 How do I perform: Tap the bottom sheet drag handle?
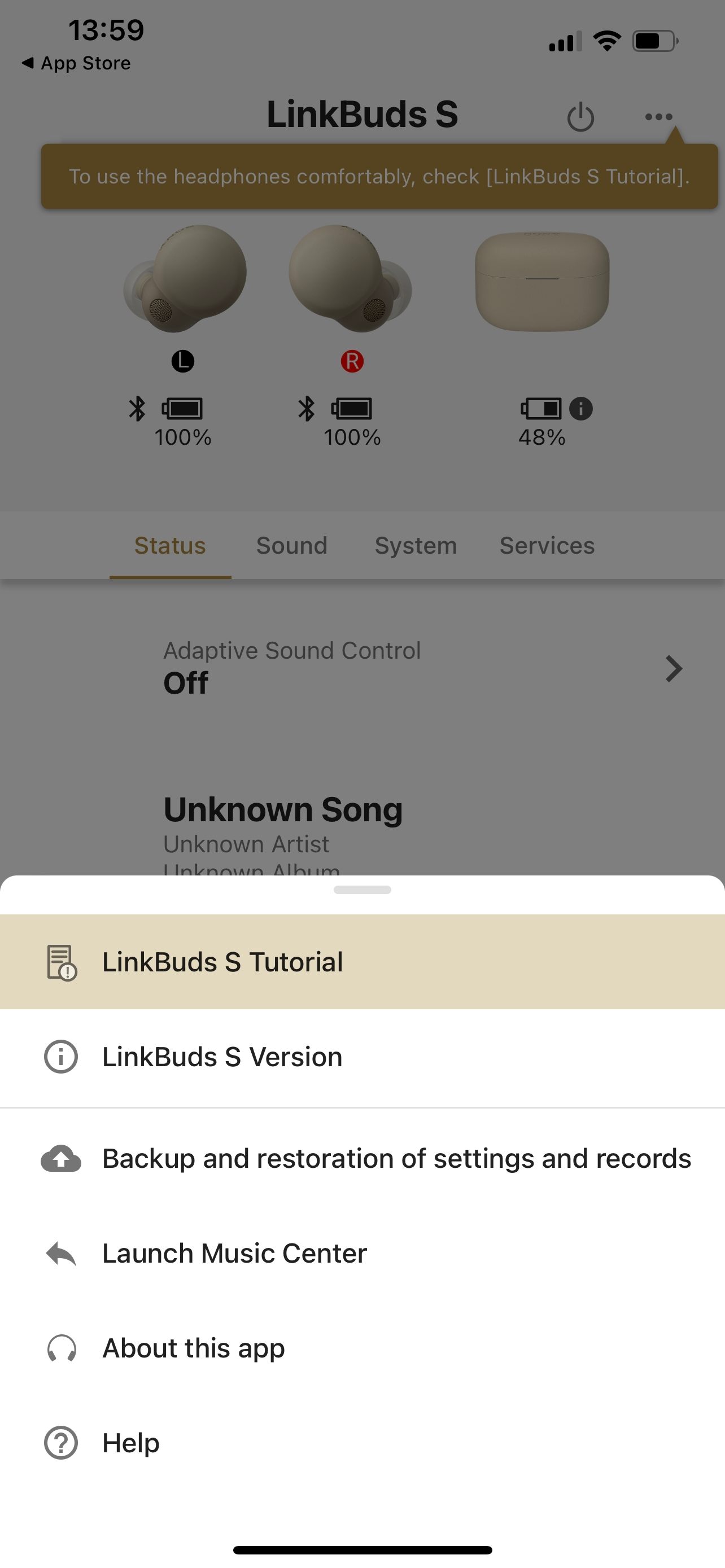coord(362,890)
